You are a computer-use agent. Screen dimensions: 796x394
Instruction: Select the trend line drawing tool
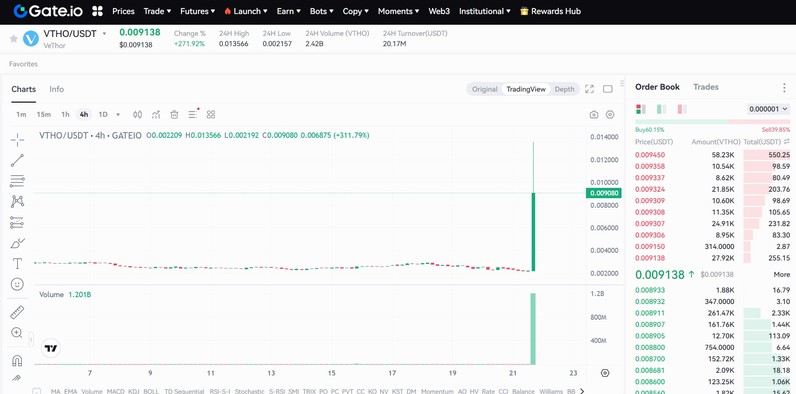click(17, 160)
